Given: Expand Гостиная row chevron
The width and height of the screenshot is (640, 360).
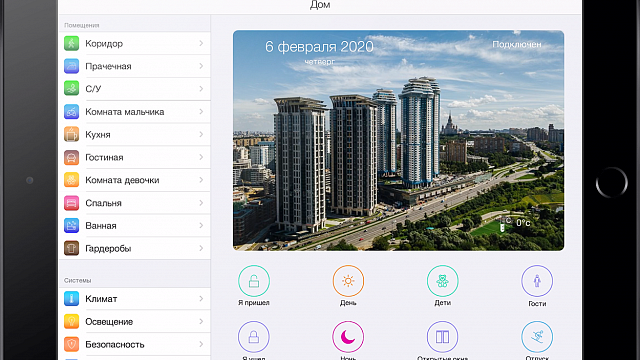Looking at the screenshot, I should click(x=201, y=157).
